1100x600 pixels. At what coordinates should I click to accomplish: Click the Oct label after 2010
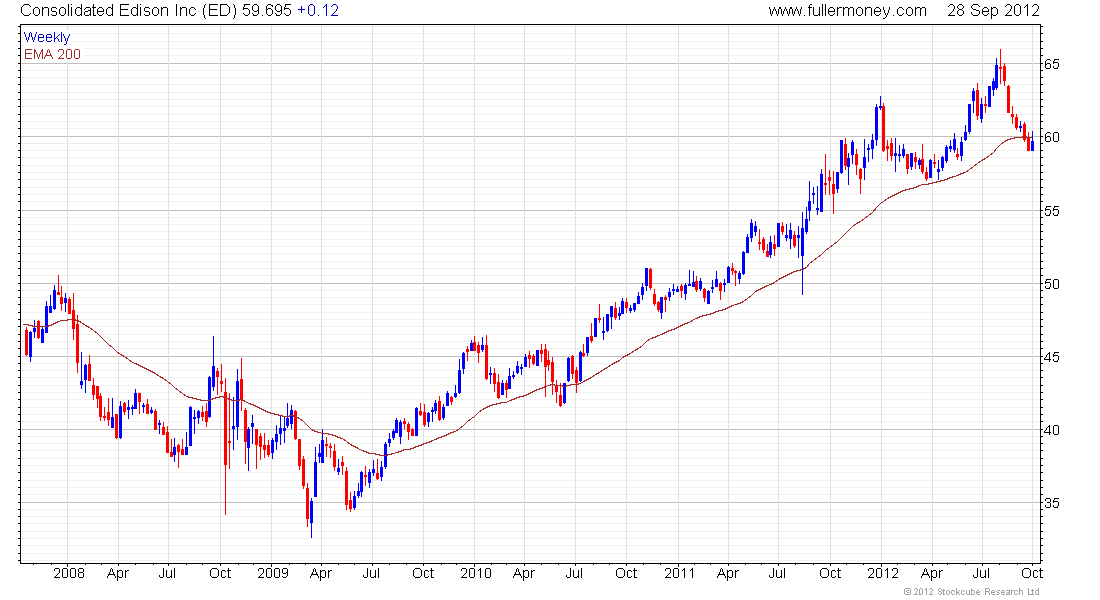626,573
